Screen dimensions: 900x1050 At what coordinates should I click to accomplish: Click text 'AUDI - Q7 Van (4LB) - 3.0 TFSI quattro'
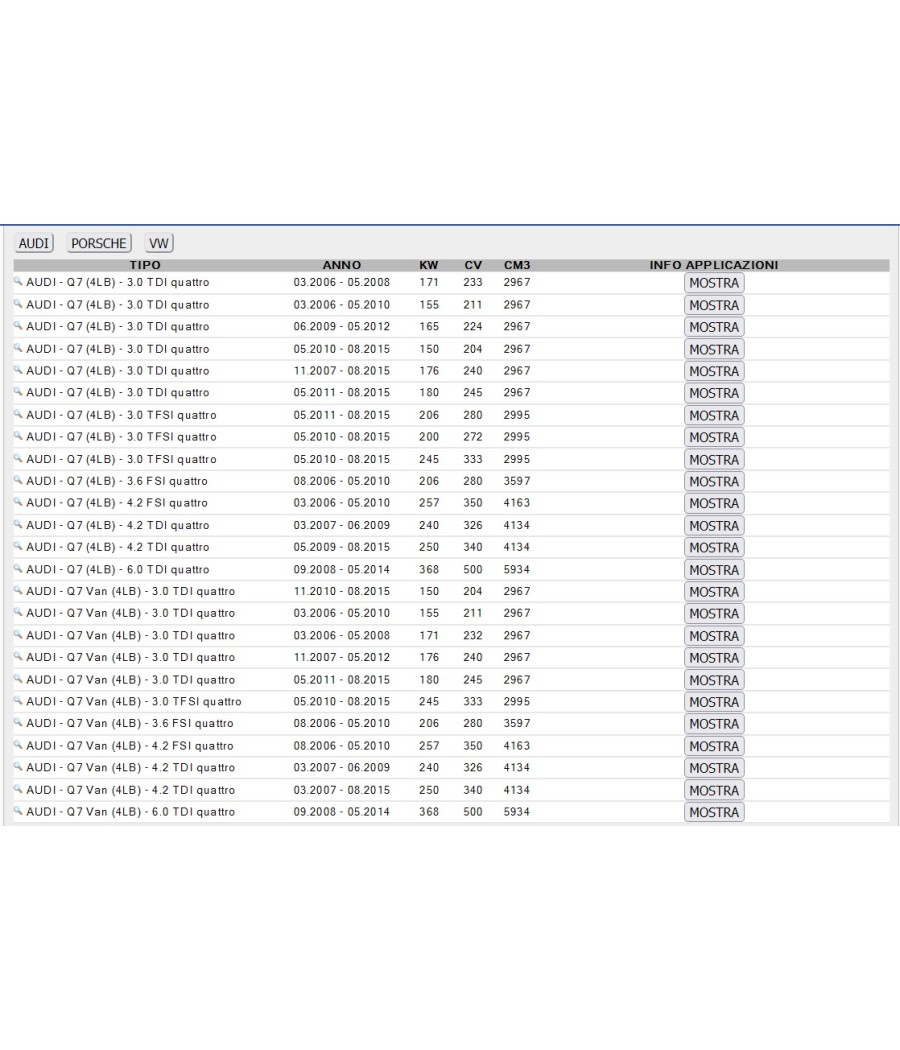pos(134,701)
